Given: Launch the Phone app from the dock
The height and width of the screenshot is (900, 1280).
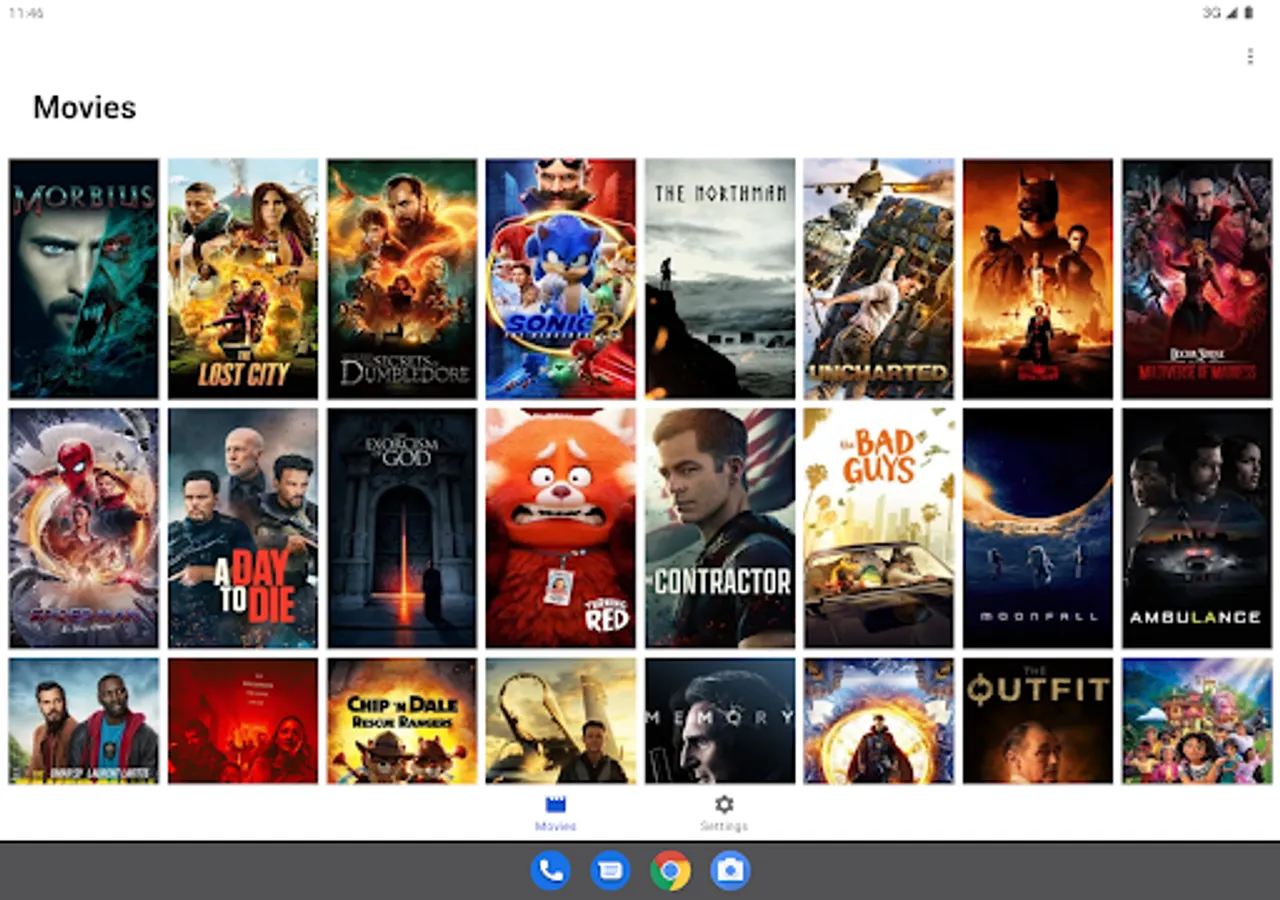Looking at the screenshot, I should (x=551, y=870).
